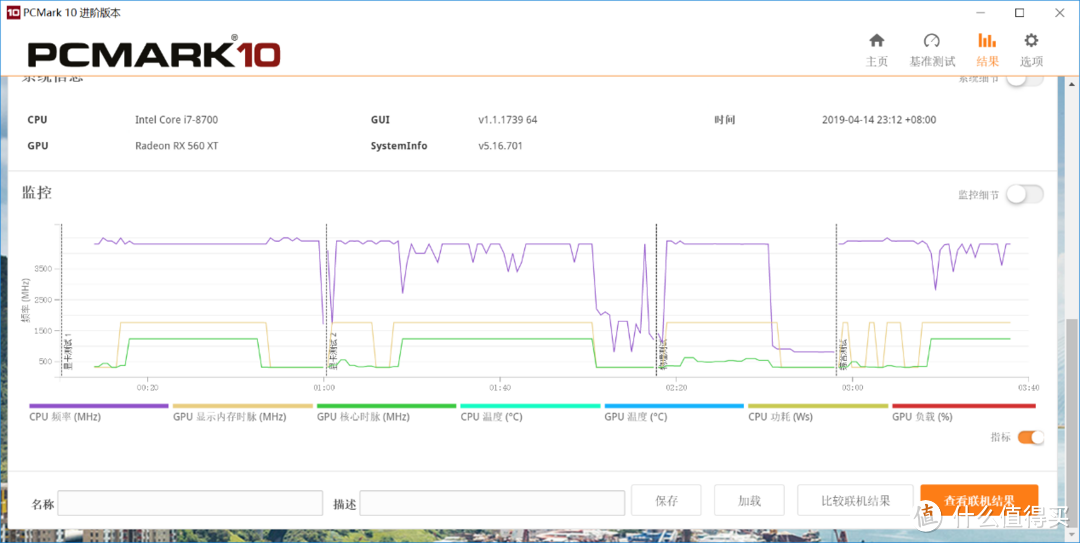Click the GPU value Radeon RX 560 XT
1080x543 pixels.
point(176,146)
